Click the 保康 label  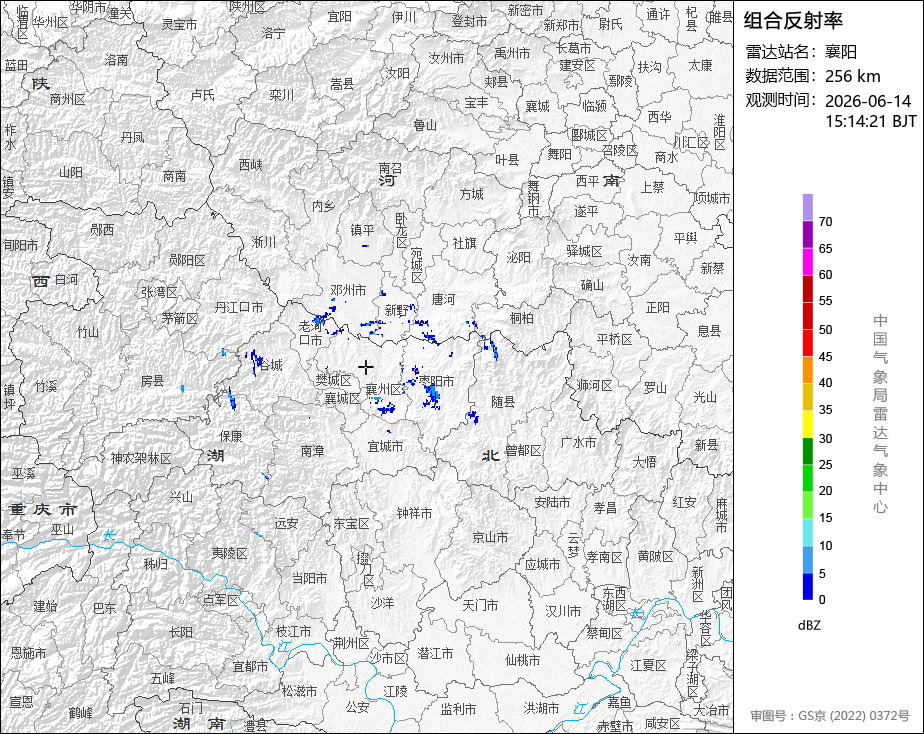231,436
